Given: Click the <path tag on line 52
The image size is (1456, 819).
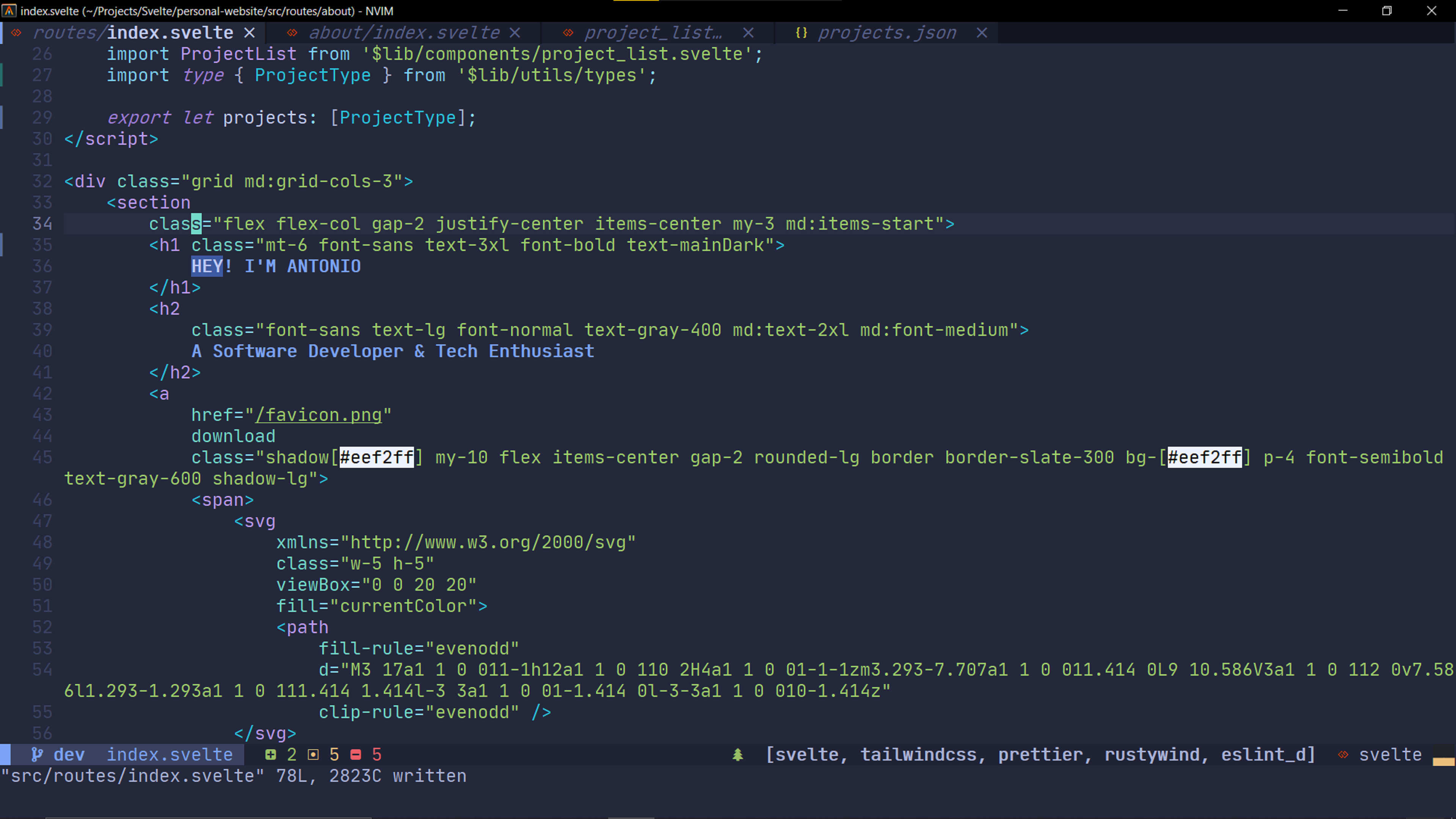Looking at the screenshot, I should pos(303,628).
